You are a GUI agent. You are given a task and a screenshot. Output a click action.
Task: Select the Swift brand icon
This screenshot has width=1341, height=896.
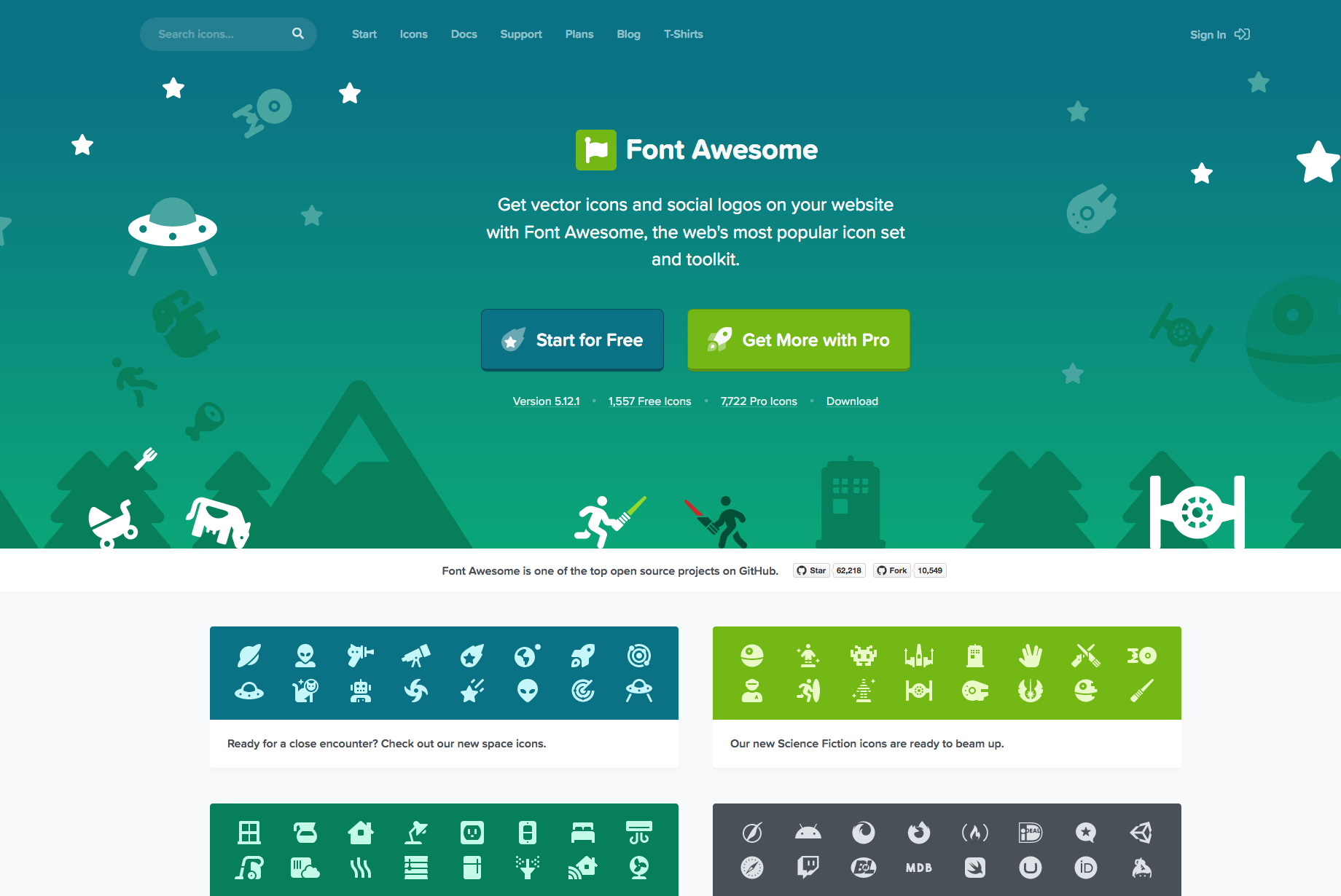pyautogui.click(x=975, y=868)
